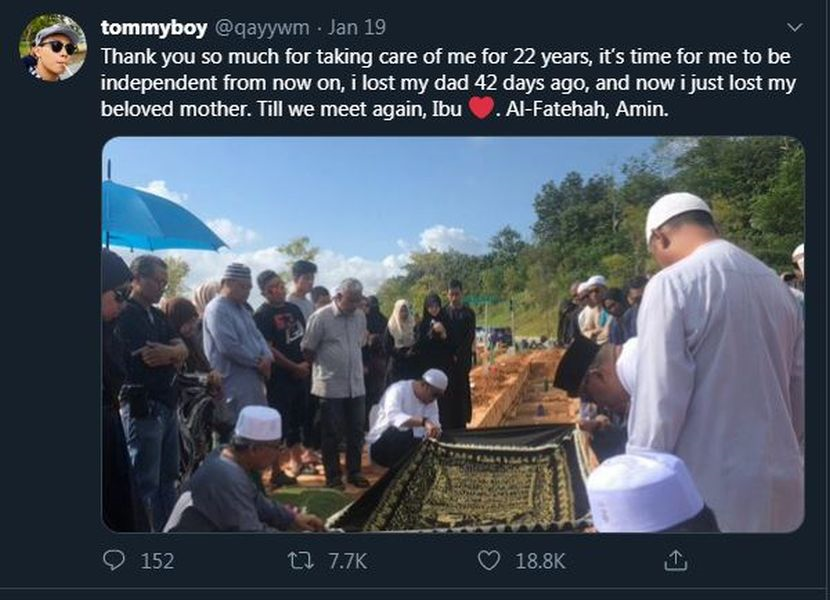Click the red heart emoji in tweet text
The image size is (830, 600).
(x=481, y=108)
